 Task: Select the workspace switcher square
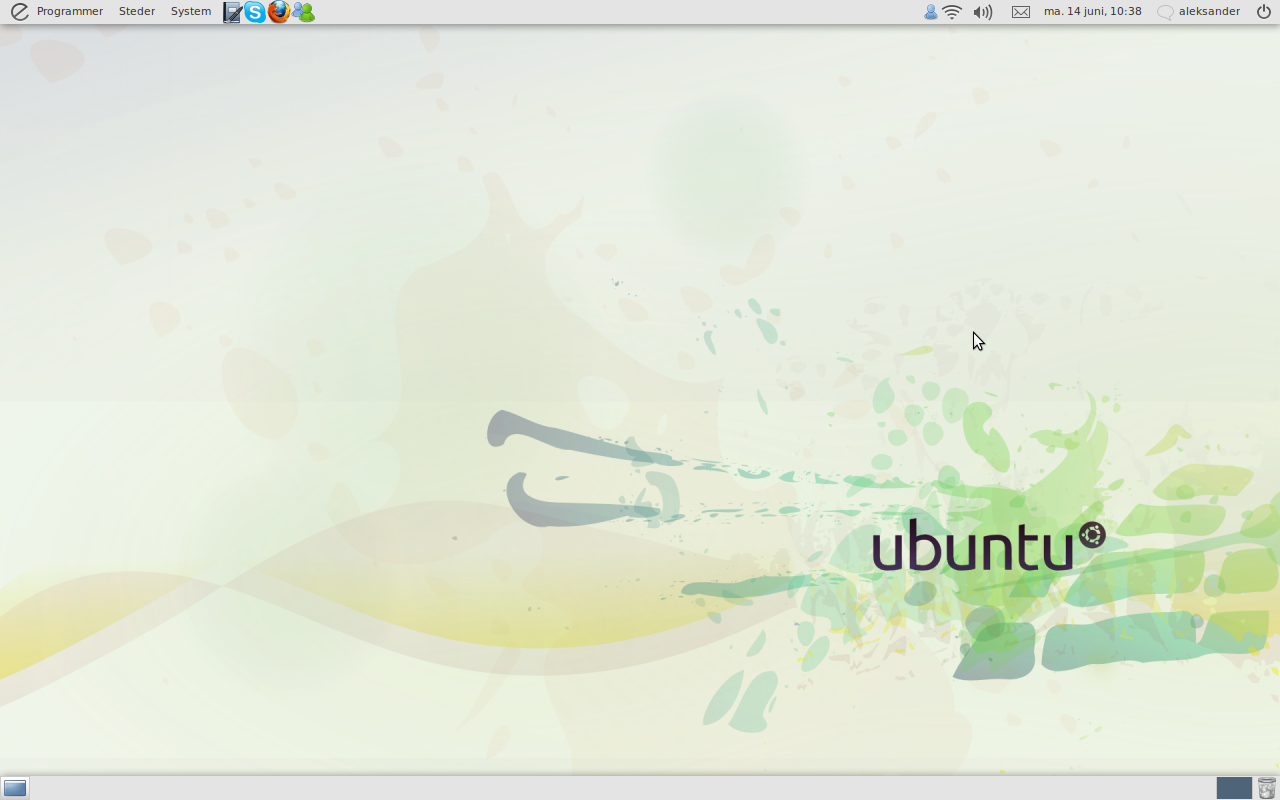1234,788
